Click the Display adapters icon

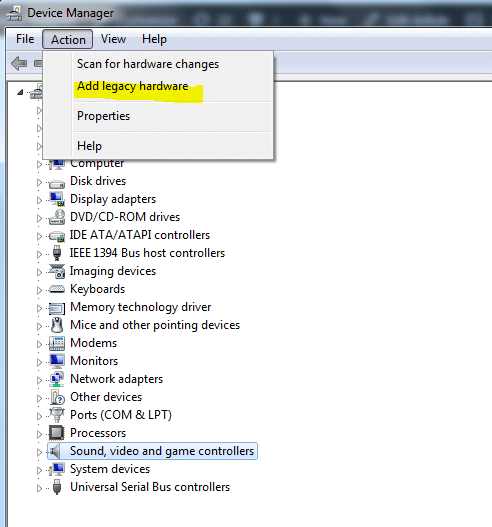point(57,199)
